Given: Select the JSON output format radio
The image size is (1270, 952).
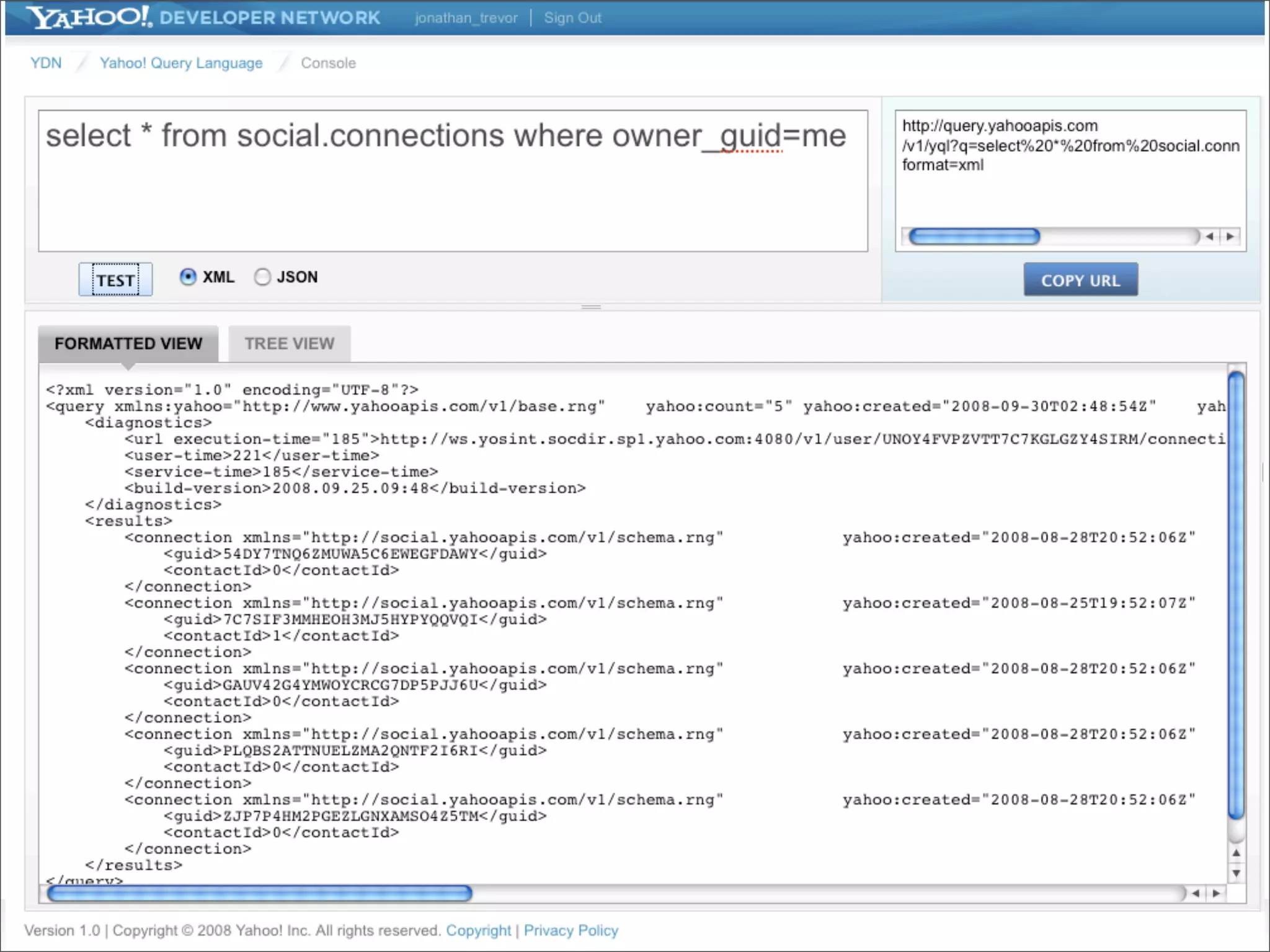Looking at the screenshot, I should click(x=262, y=277).
